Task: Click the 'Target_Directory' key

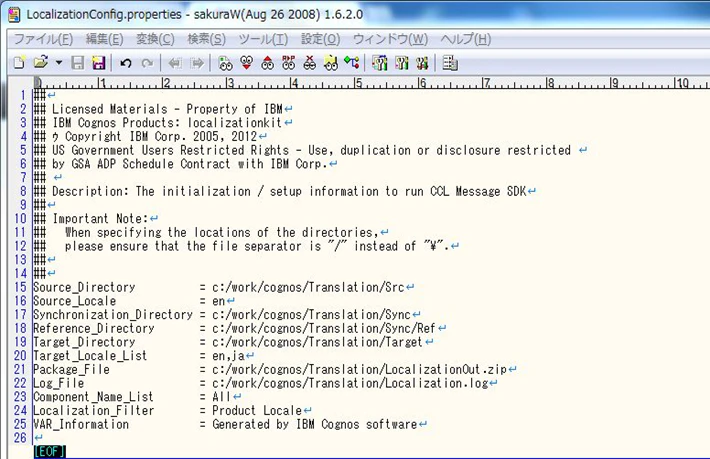Action: (84, 342)
